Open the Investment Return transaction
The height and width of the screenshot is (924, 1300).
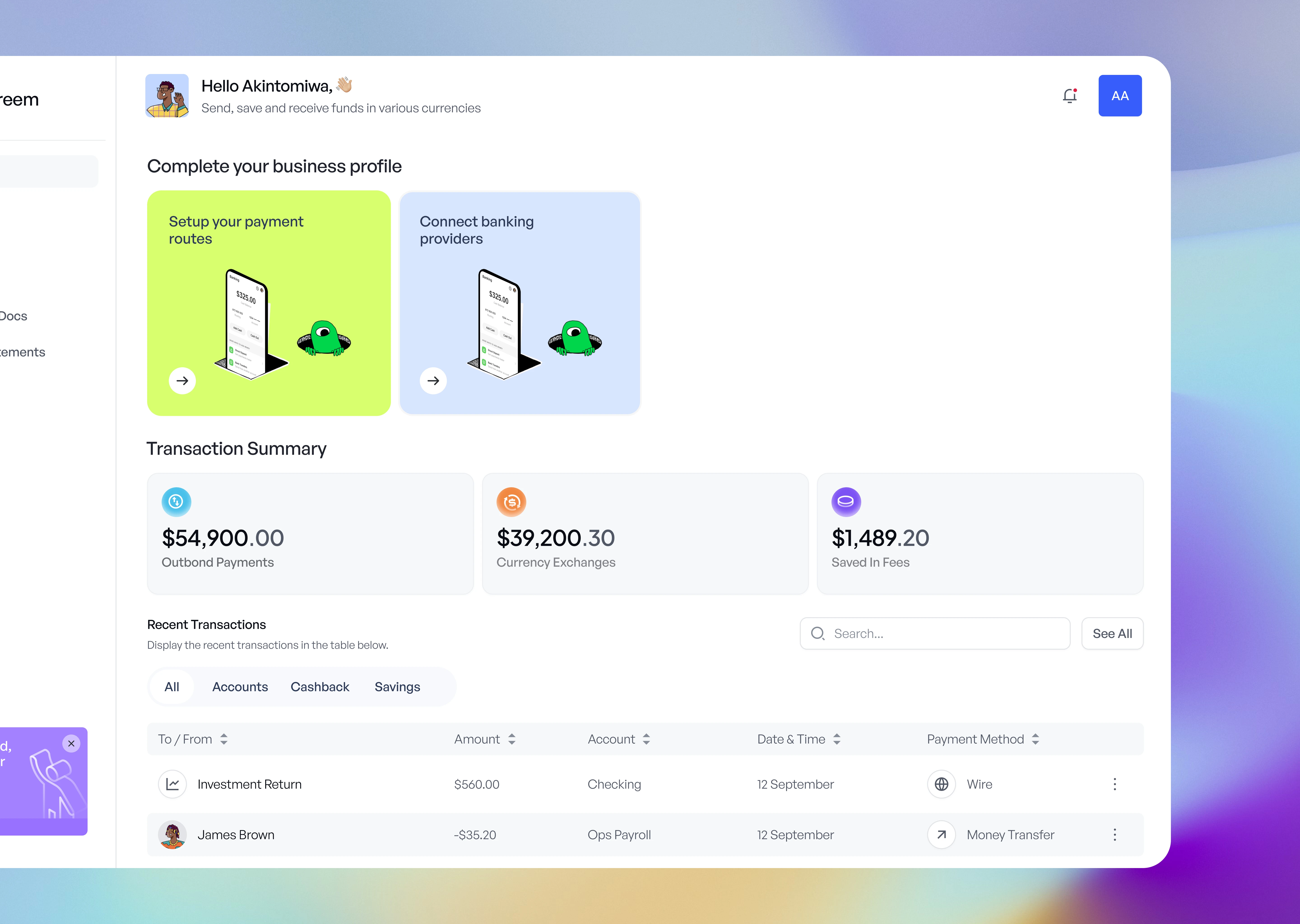(x=645, y=784)
